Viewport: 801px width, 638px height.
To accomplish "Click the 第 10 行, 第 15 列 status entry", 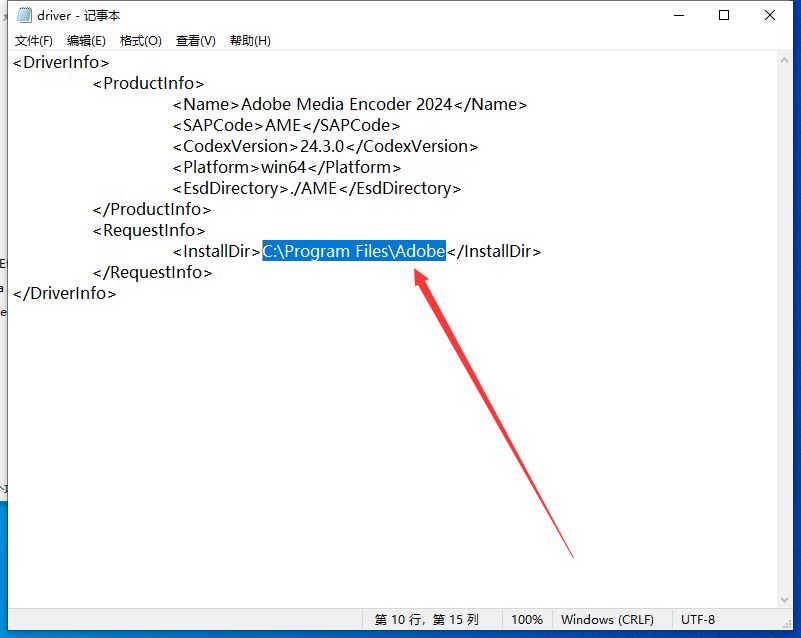I will (x=427, y=620).
